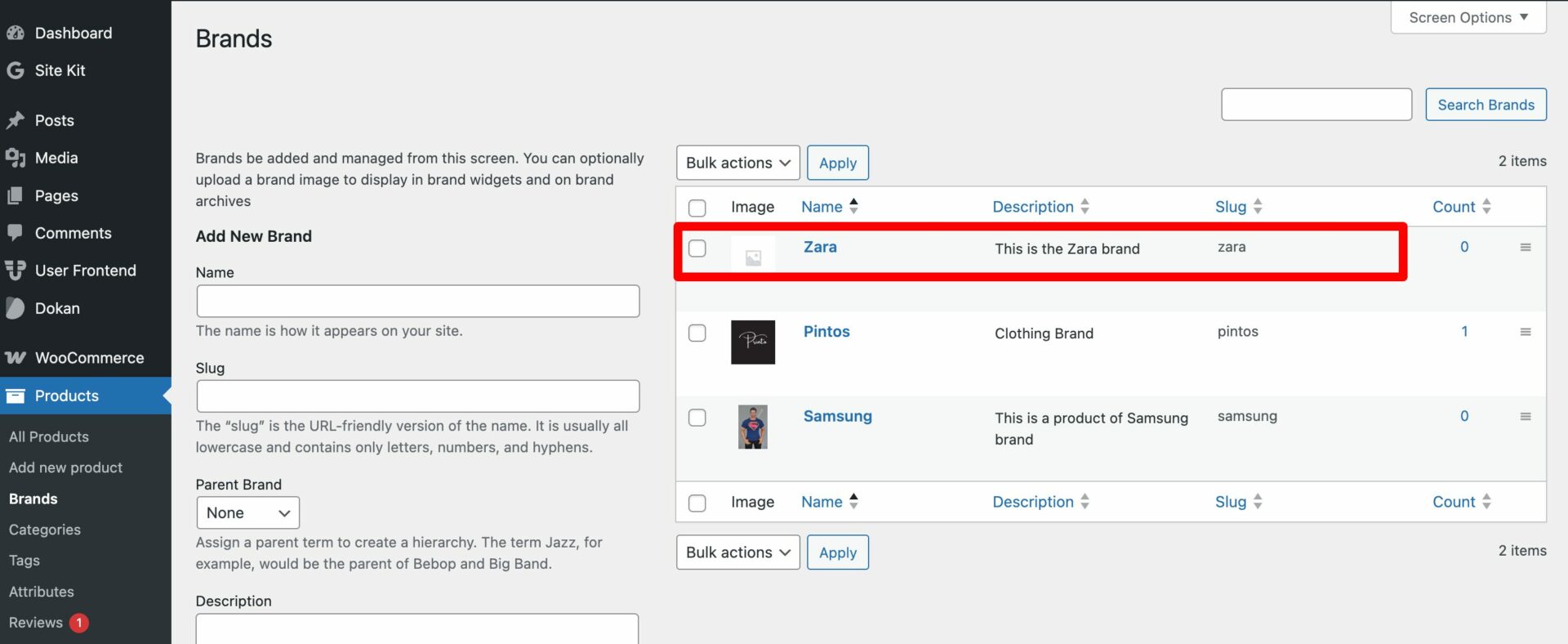The height and width of the screenshot is (644, 1568).
Task: Click the User Frontend icon
Action: 15,271
